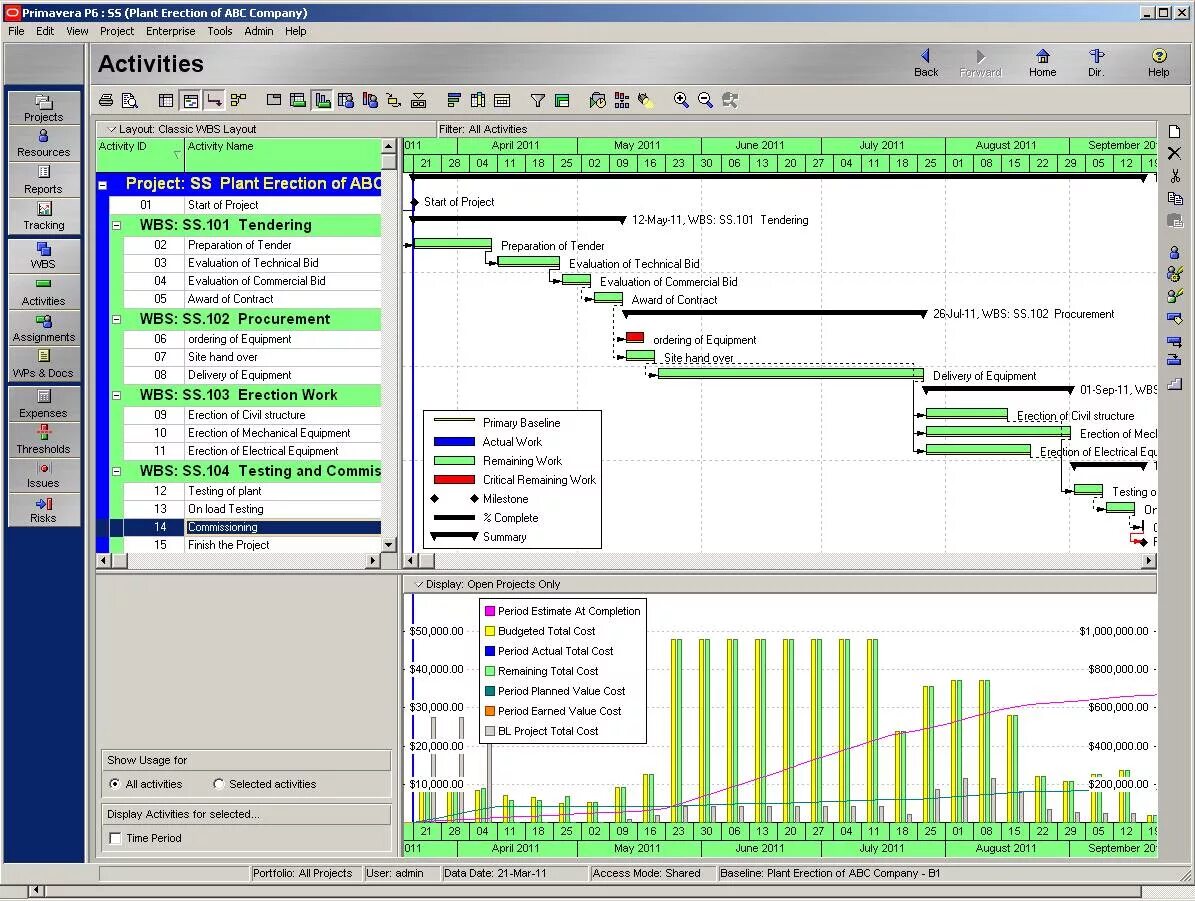Open the Resources sidebar item
This screenshot has height=901, width=1195.
tap(43, 143)
